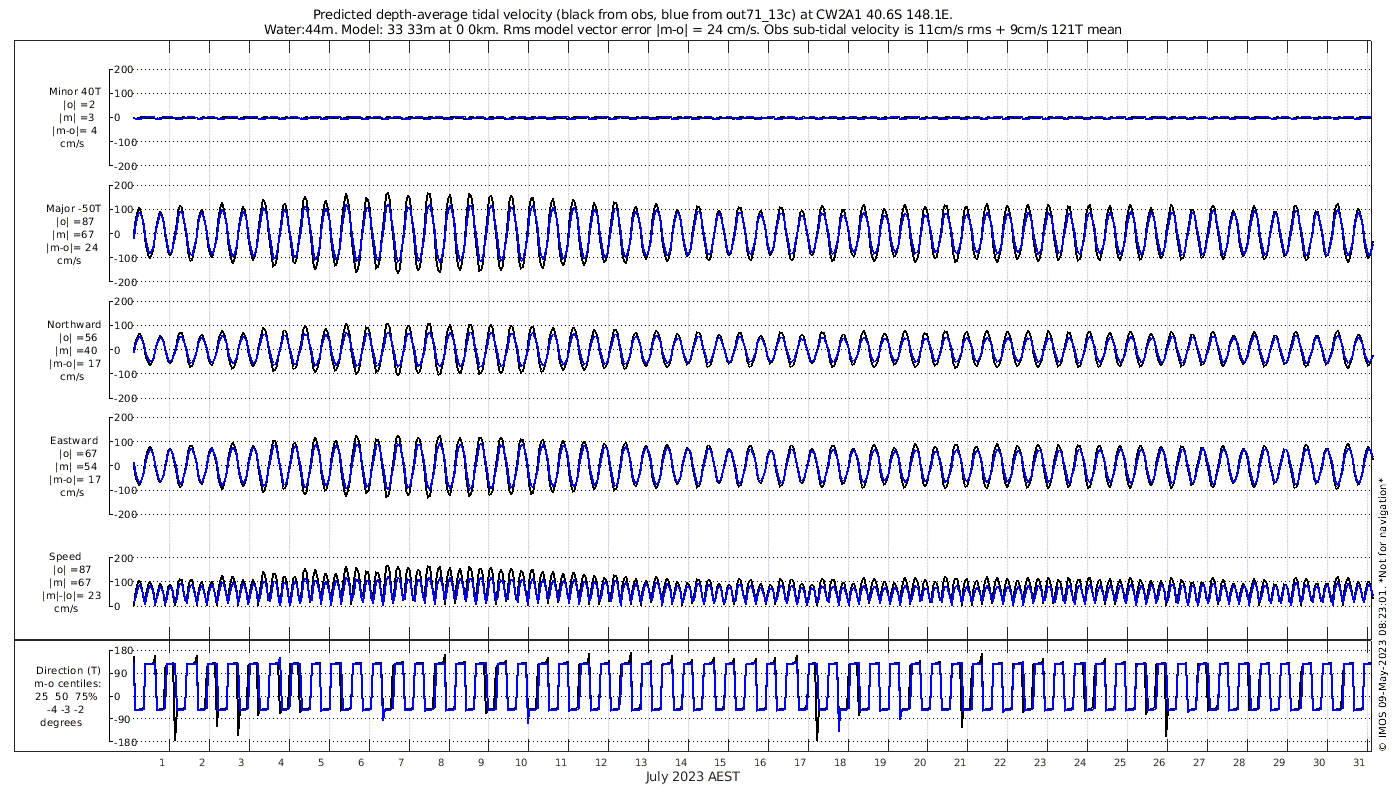1400x800 pixels.
Task: Click the '-4 -3 -2' centile values
Action: click(x=66, y=709)
